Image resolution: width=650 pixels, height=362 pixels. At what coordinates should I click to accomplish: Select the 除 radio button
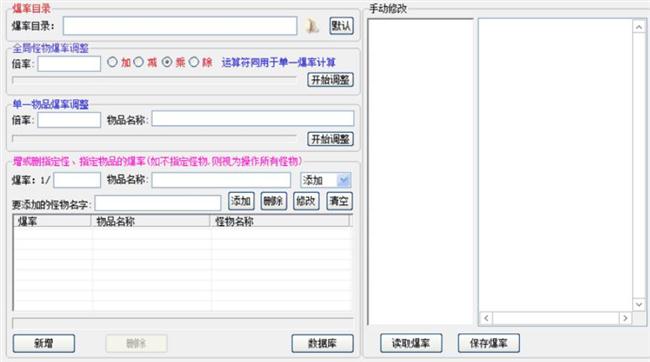click(x=194, y=62)
